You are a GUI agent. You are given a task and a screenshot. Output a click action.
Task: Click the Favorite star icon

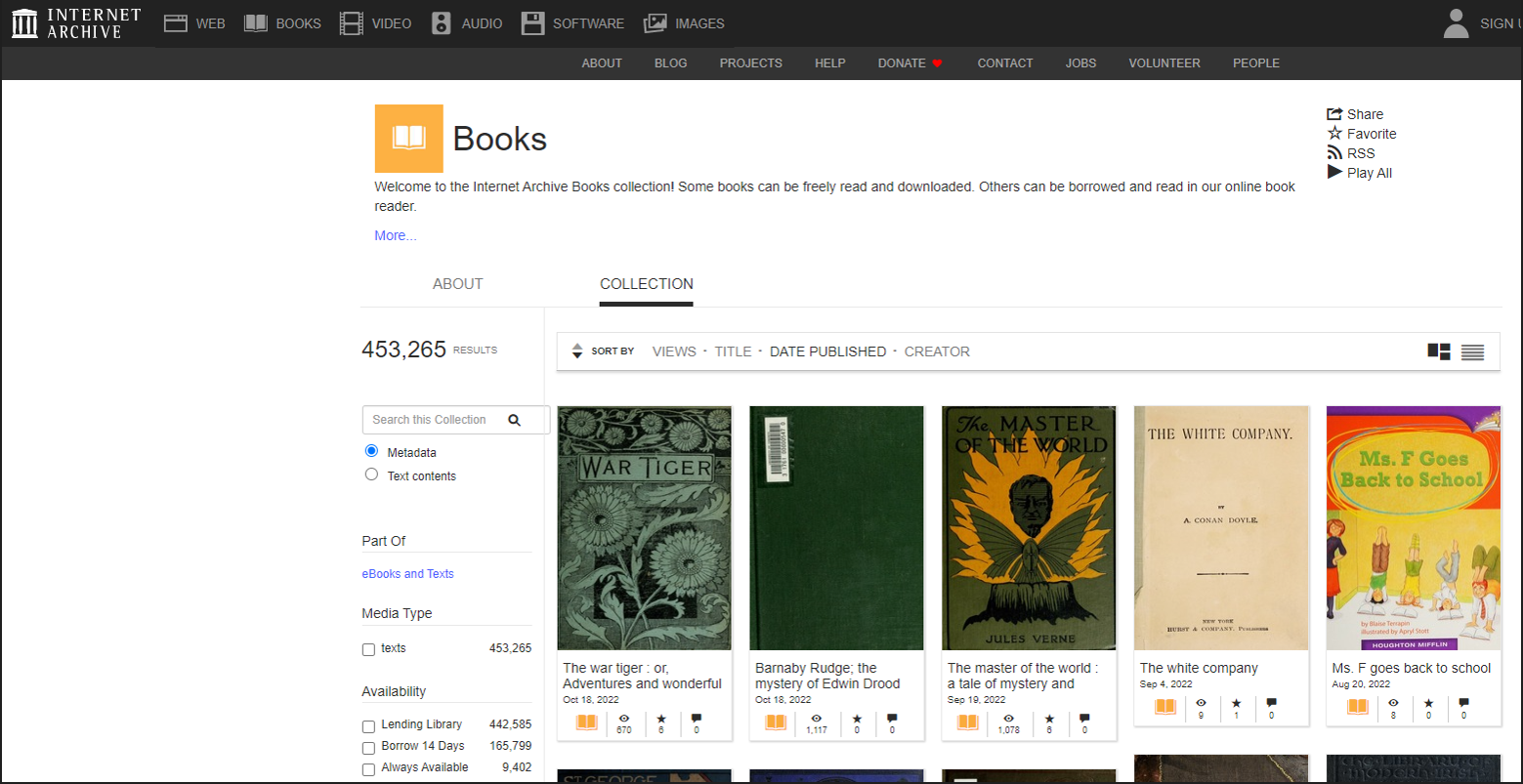coord(1334,134)
